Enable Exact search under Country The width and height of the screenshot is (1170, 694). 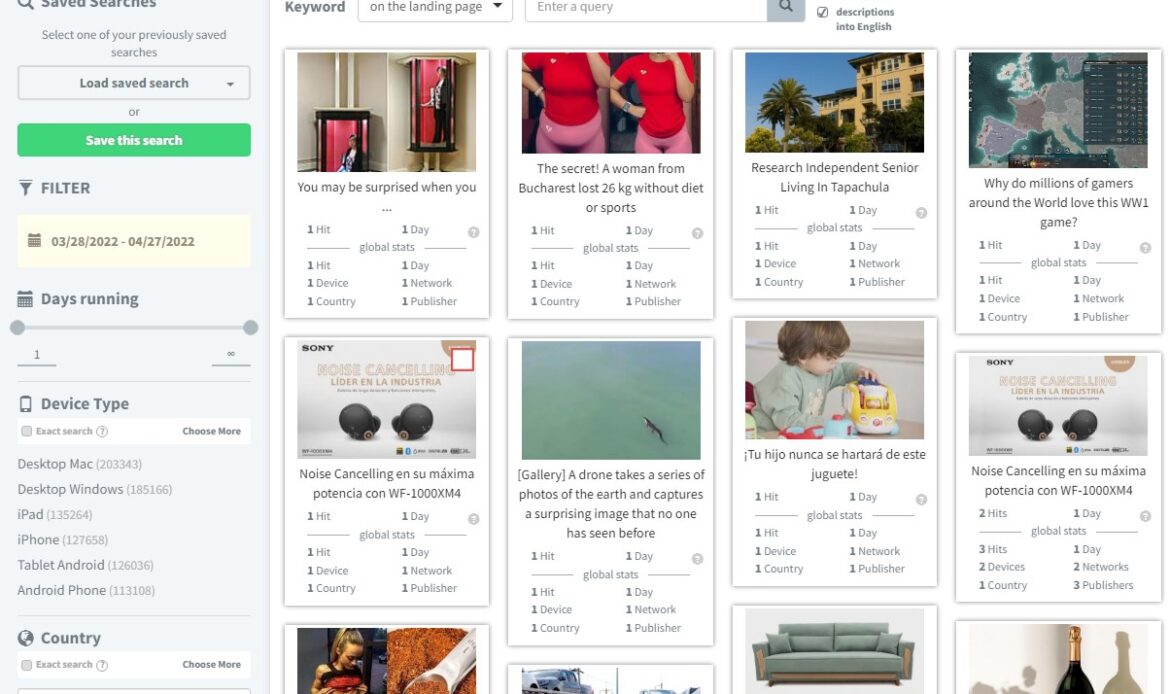(x=27, y=665)
